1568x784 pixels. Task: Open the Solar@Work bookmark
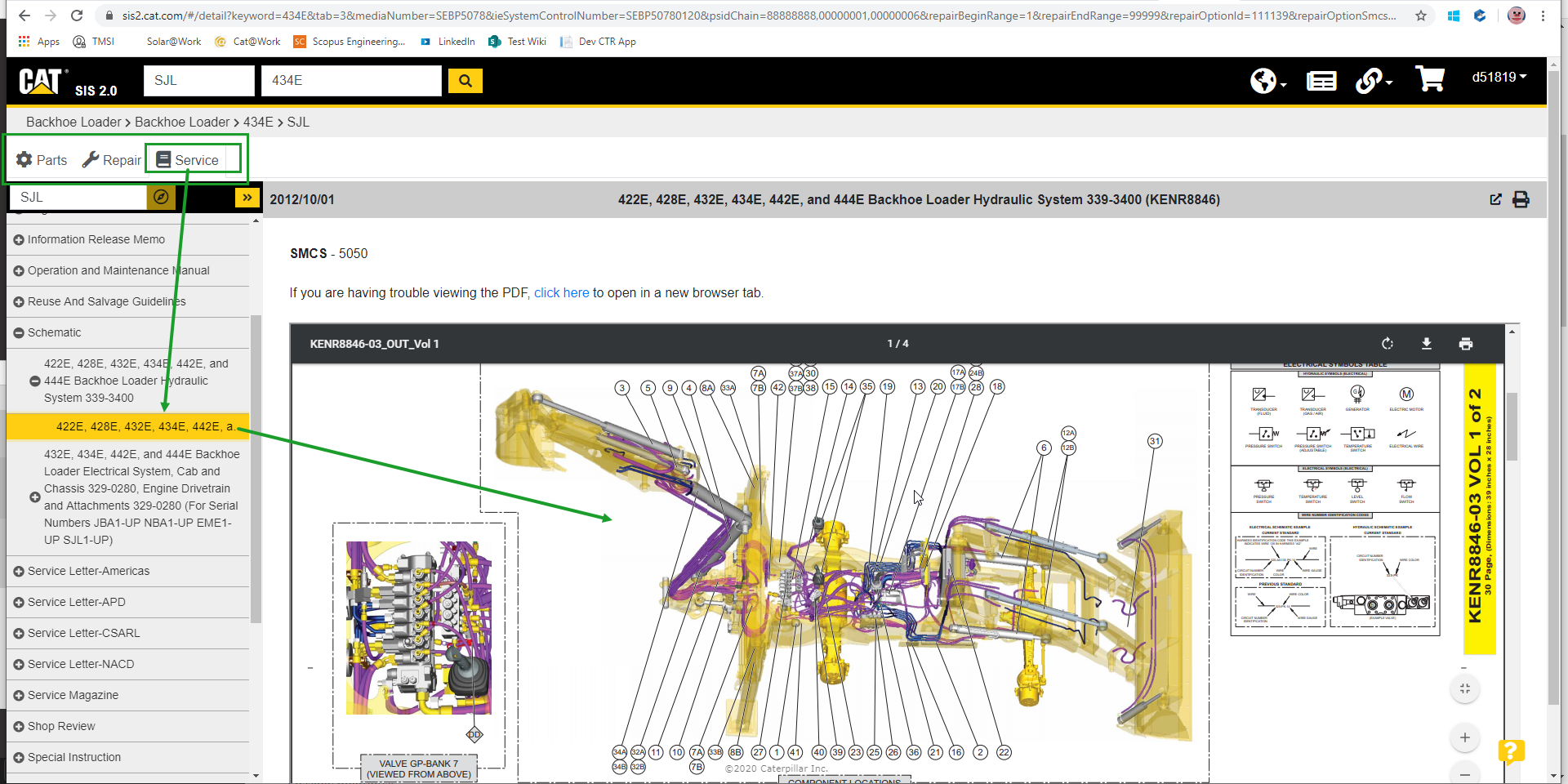173,42
